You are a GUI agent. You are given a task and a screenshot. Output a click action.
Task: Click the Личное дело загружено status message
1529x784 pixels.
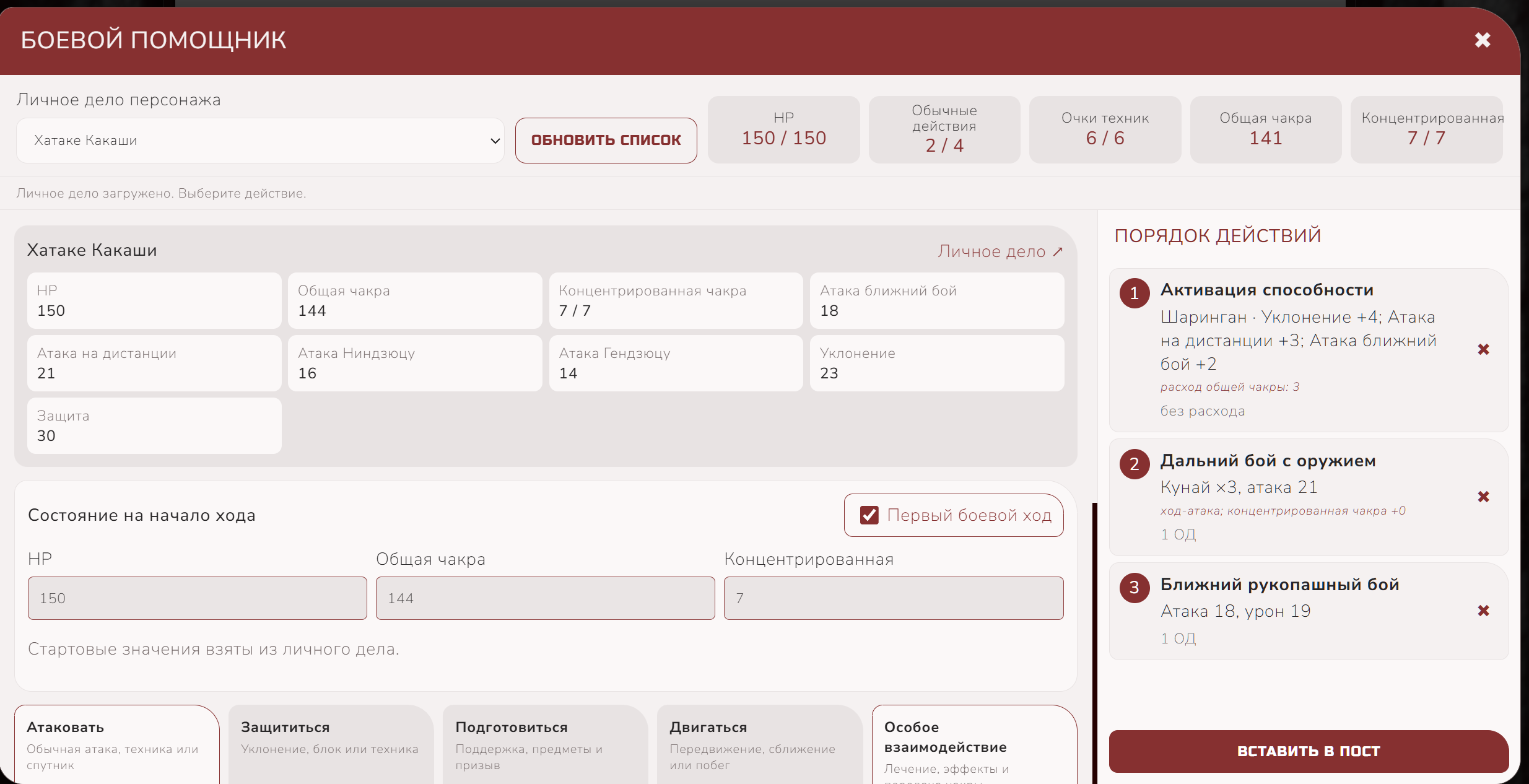(x=161, y=193)
